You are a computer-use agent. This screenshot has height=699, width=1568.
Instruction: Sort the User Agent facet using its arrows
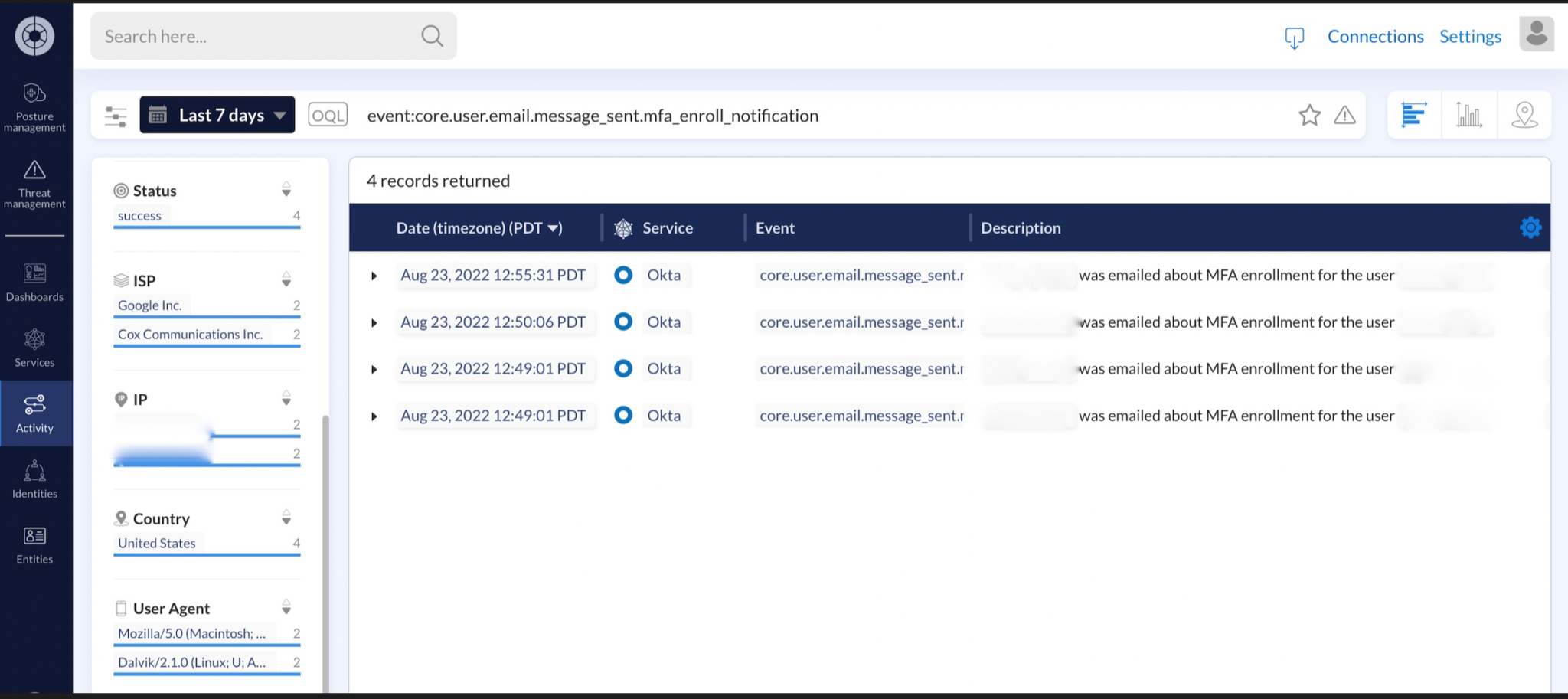[x=286, y=607]
